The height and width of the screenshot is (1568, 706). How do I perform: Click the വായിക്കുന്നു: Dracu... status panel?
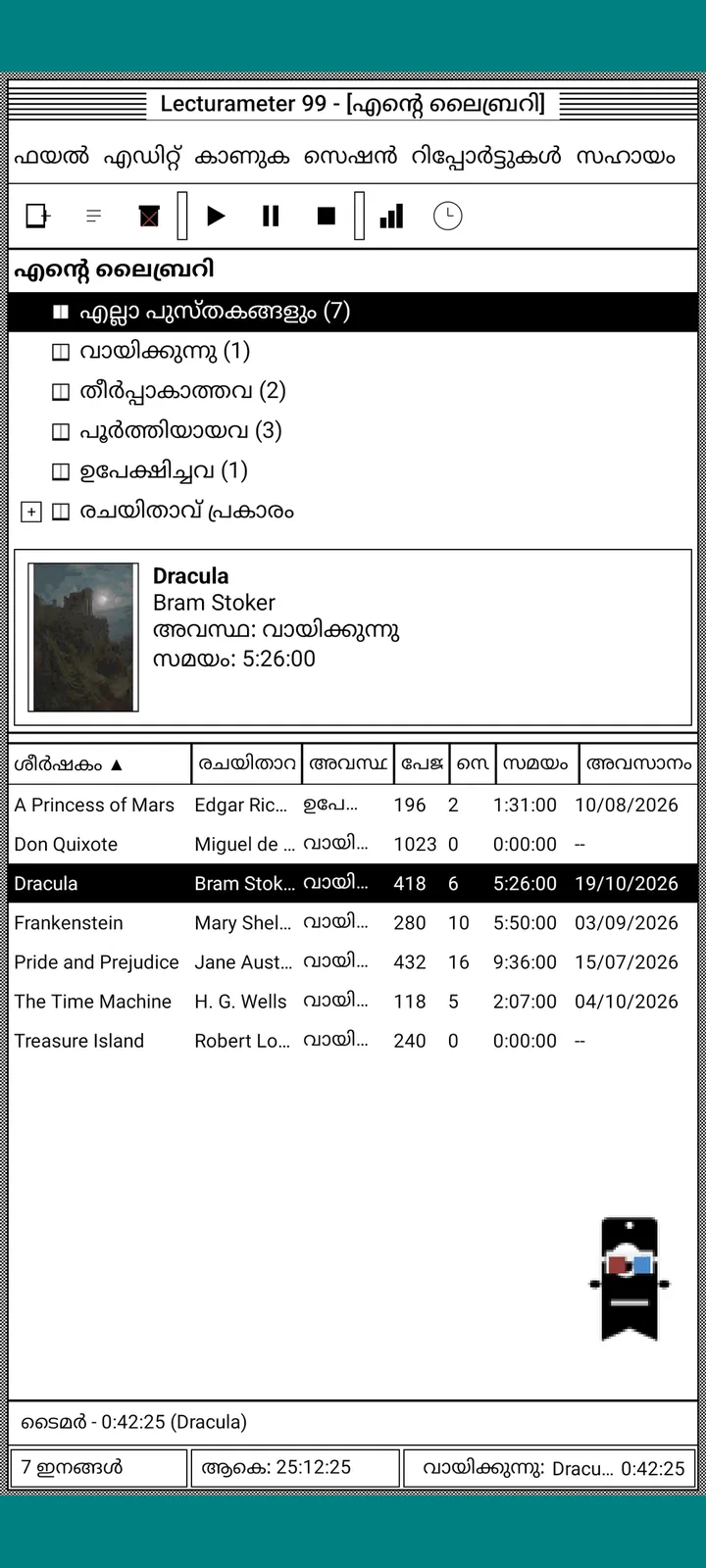pos(551,1468)
